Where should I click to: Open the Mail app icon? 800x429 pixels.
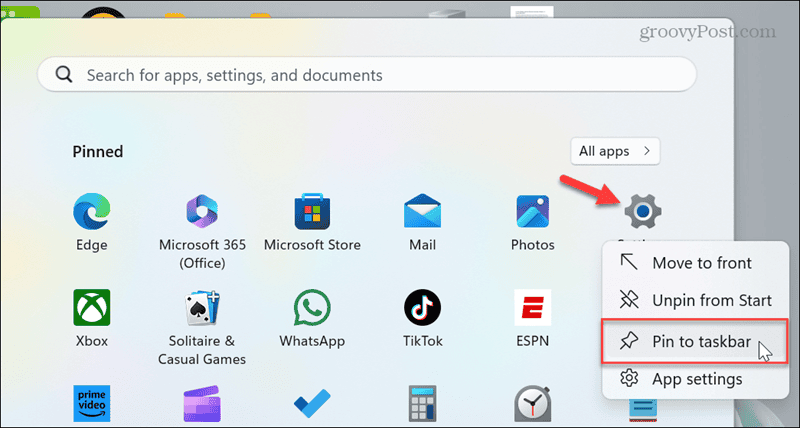coord(422,211)
